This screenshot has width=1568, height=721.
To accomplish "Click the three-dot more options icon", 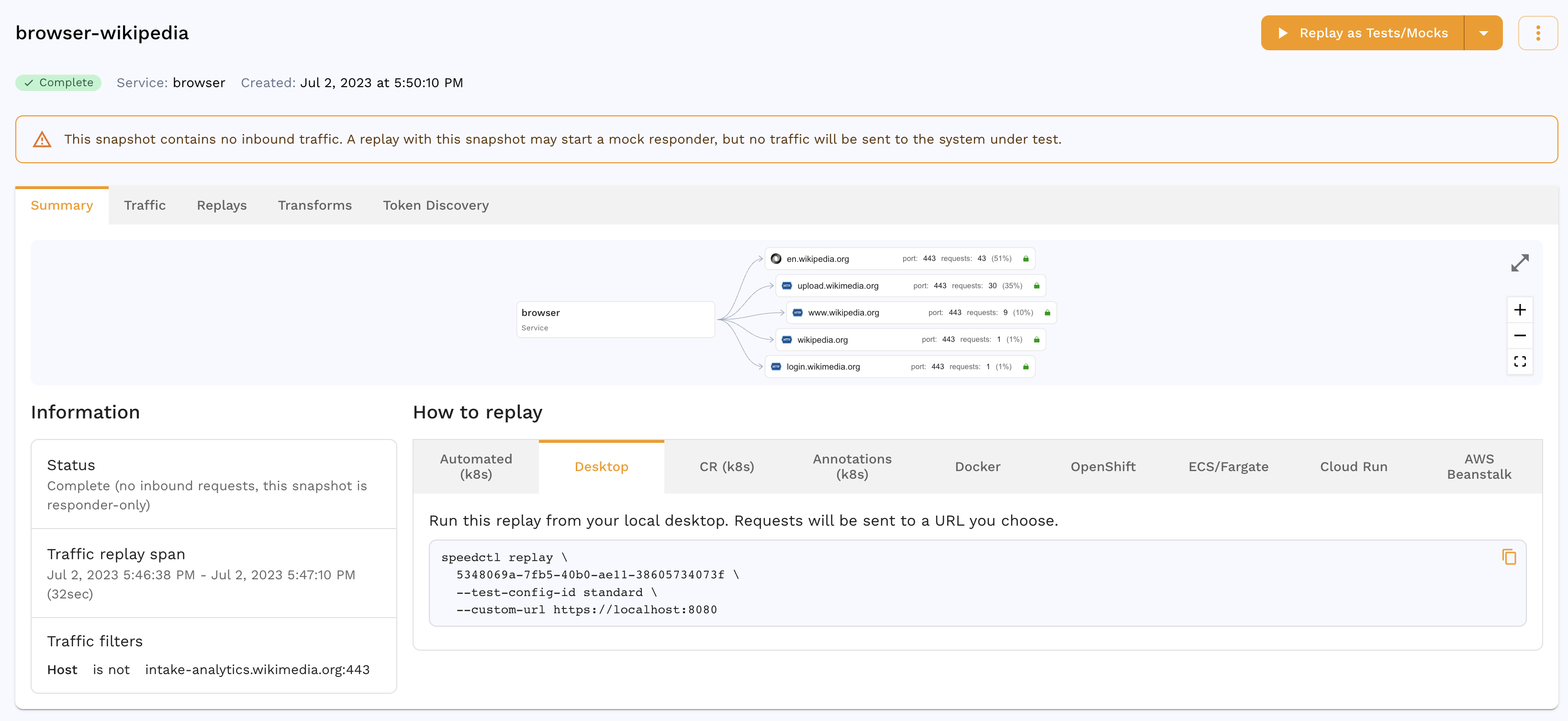I will pyautogui.click(x=1537, y=33).
